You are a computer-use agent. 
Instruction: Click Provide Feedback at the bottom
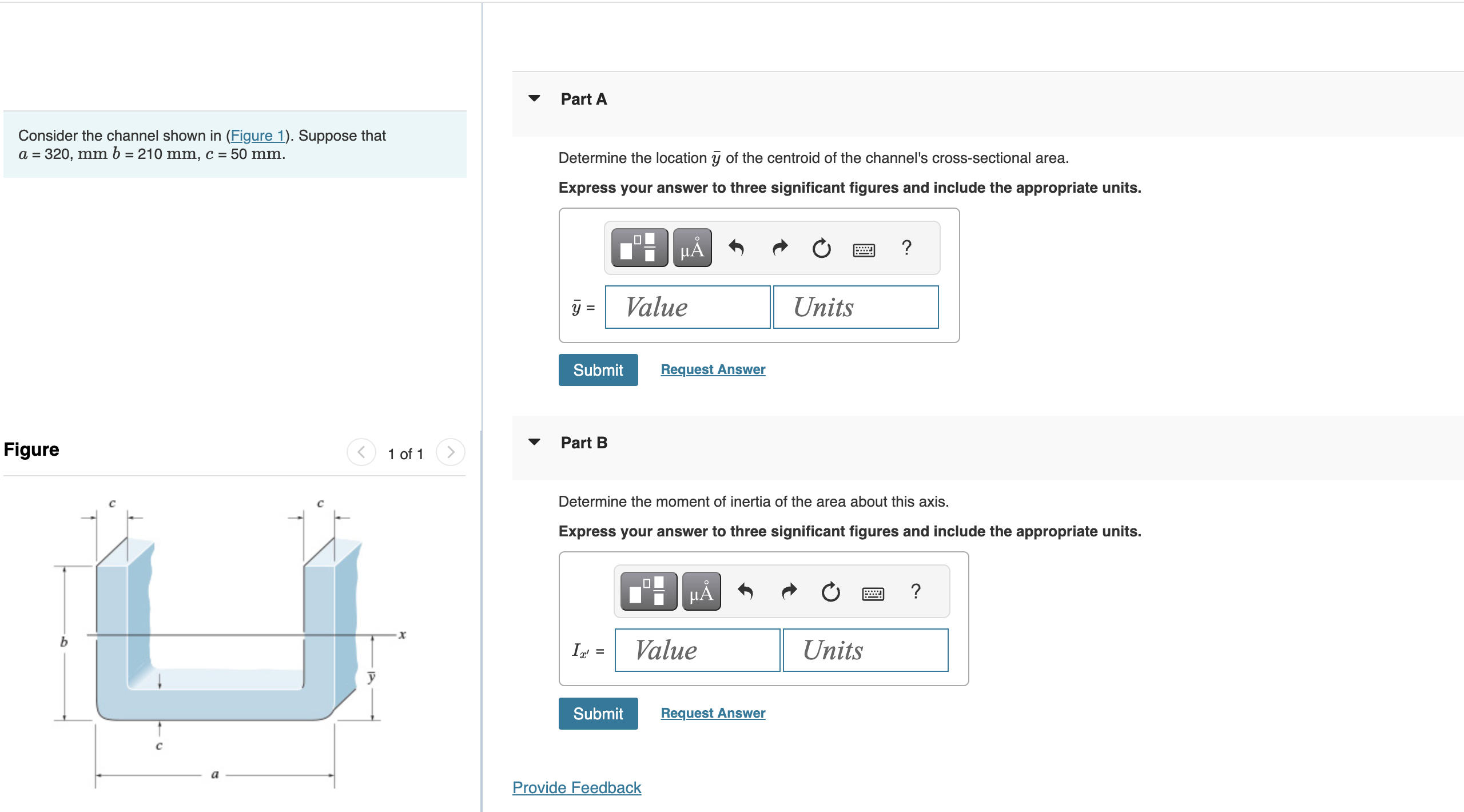click(x=576, y=787)
